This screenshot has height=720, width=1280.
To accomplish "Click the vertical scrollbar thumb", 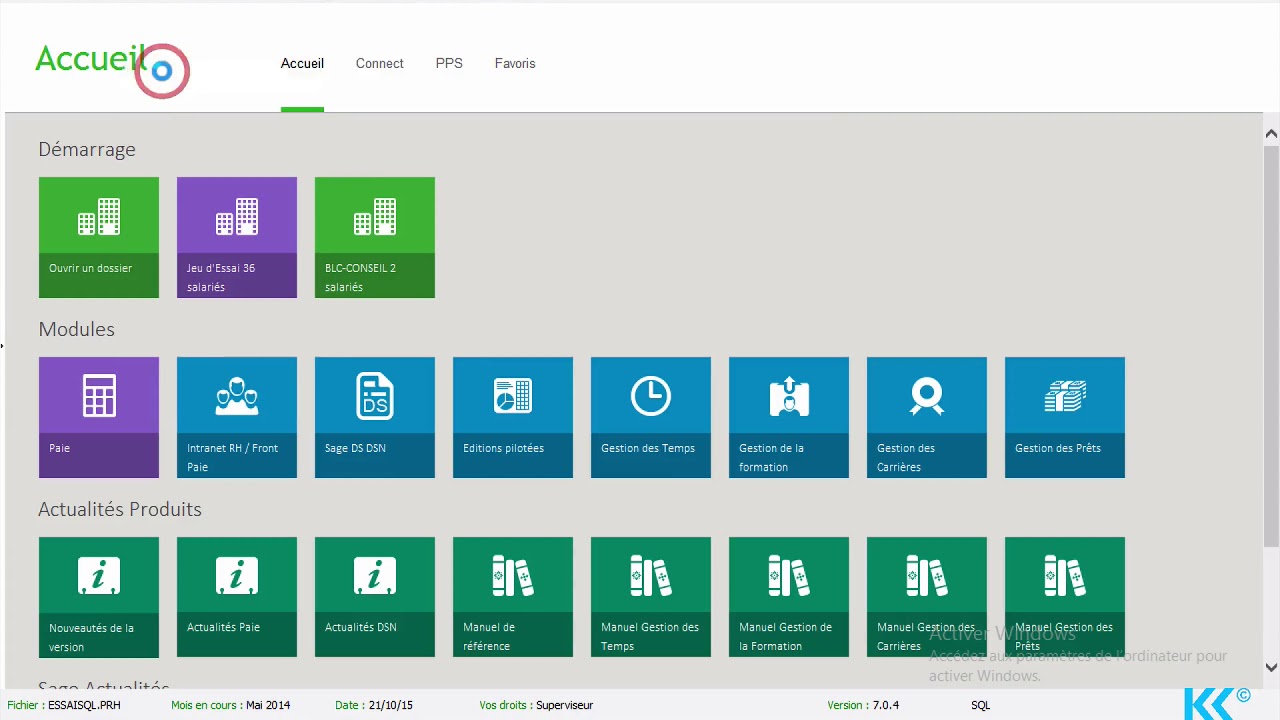I will [1271, 345].
